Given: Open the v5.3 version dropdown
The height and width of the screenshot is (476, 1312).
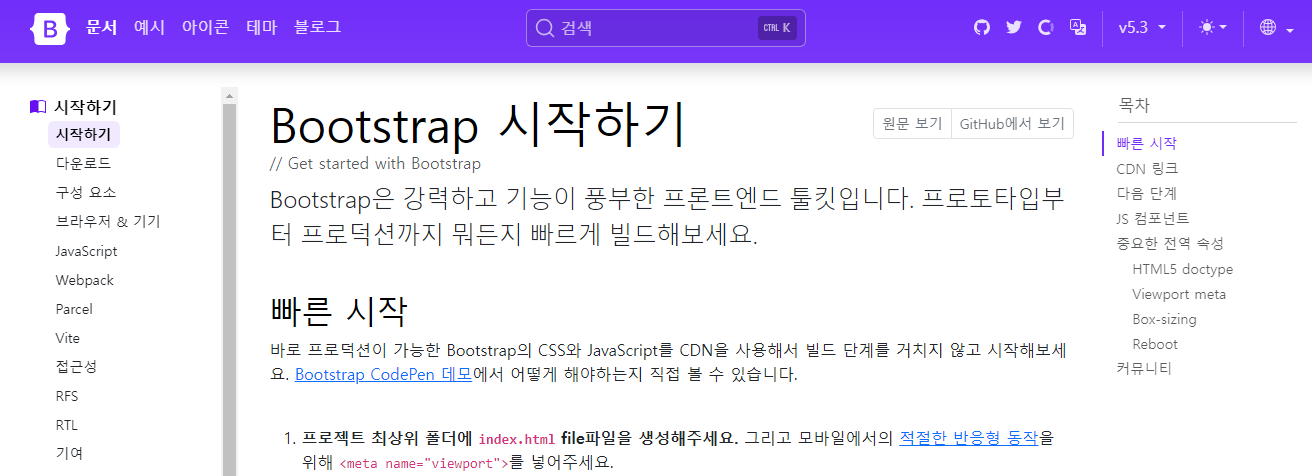Looking at the screenshot, I should coord(1142,28).
